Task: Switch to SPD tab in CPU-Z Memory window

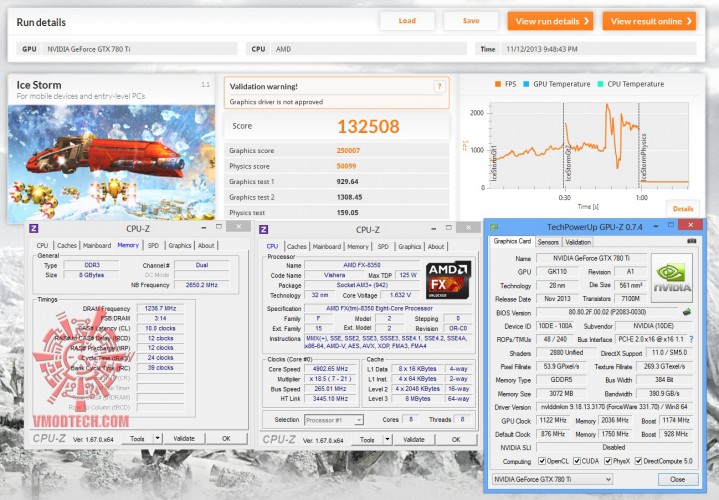Action: pyautogui.click(x=153, y=245)
